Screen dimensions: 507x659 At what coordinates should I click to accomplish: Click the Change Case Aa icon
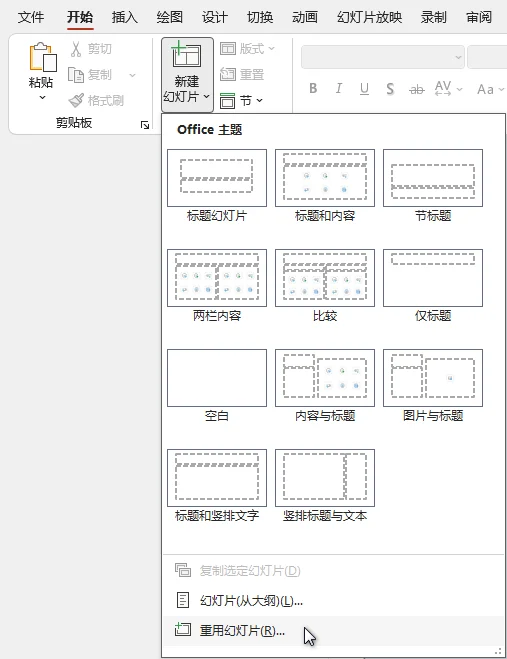[x=486, y=89]
